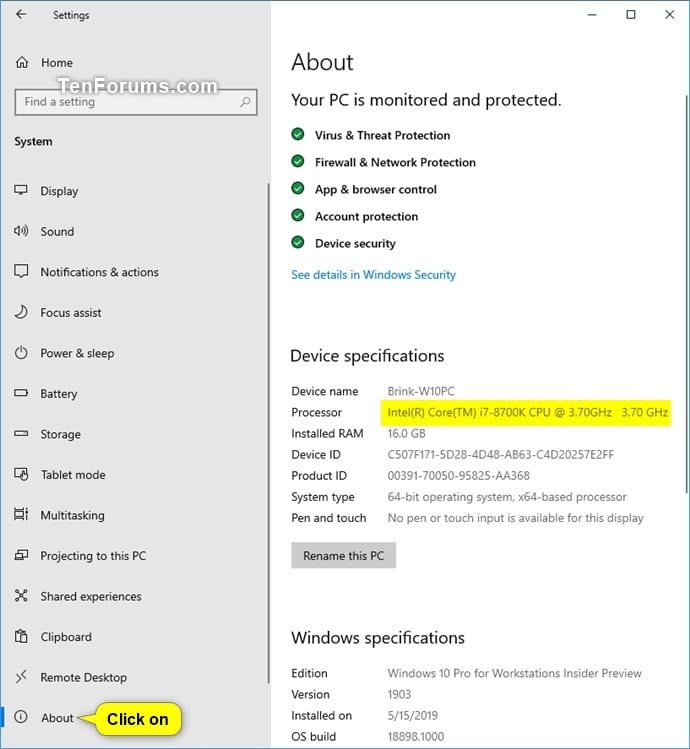Click the Power & sleep icon
This screenshot has width=690, height=749.
[21, 353]
